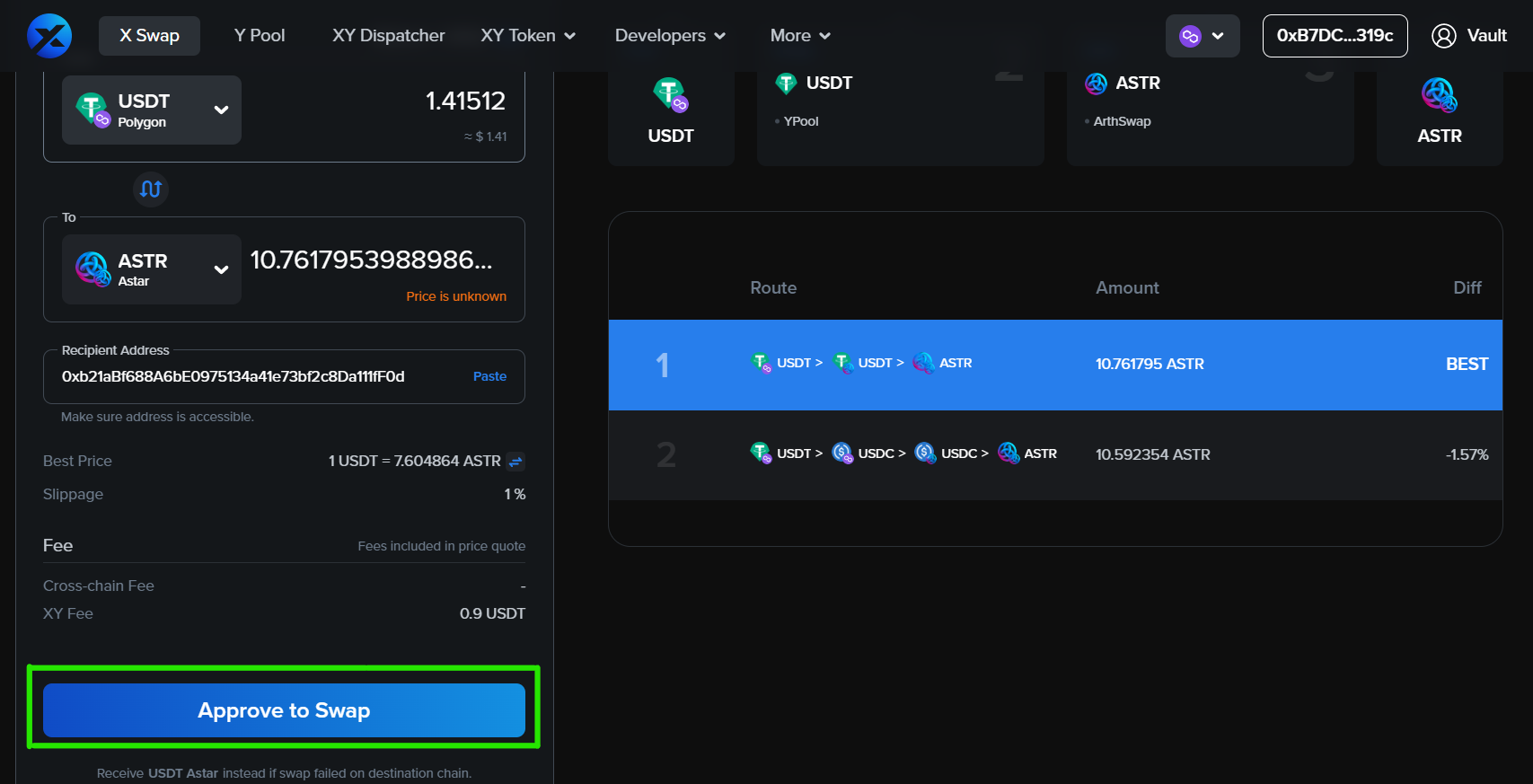The image size is (1533, 784).
Task: Click the XY Finance logo icon
Action: pos(49,36)
